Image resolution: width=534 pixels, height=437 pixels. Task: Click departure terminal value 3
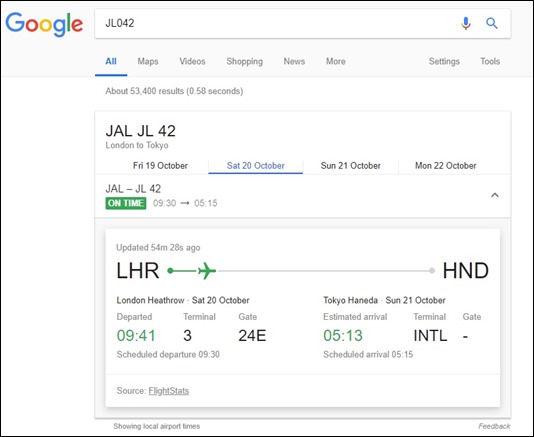(x=187, y=335)
